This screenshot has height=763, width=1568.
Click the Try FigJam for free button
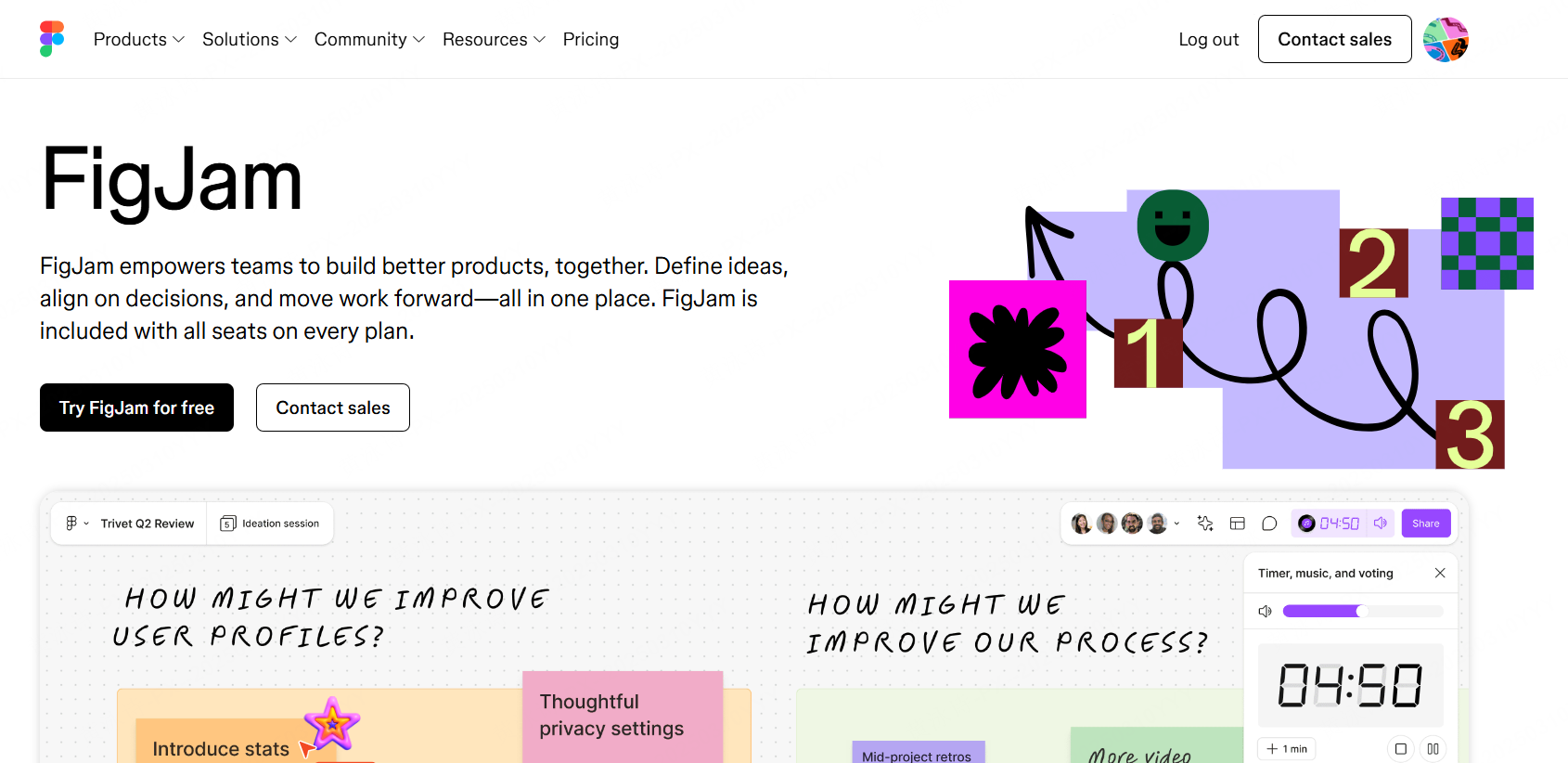coord(136,407)
